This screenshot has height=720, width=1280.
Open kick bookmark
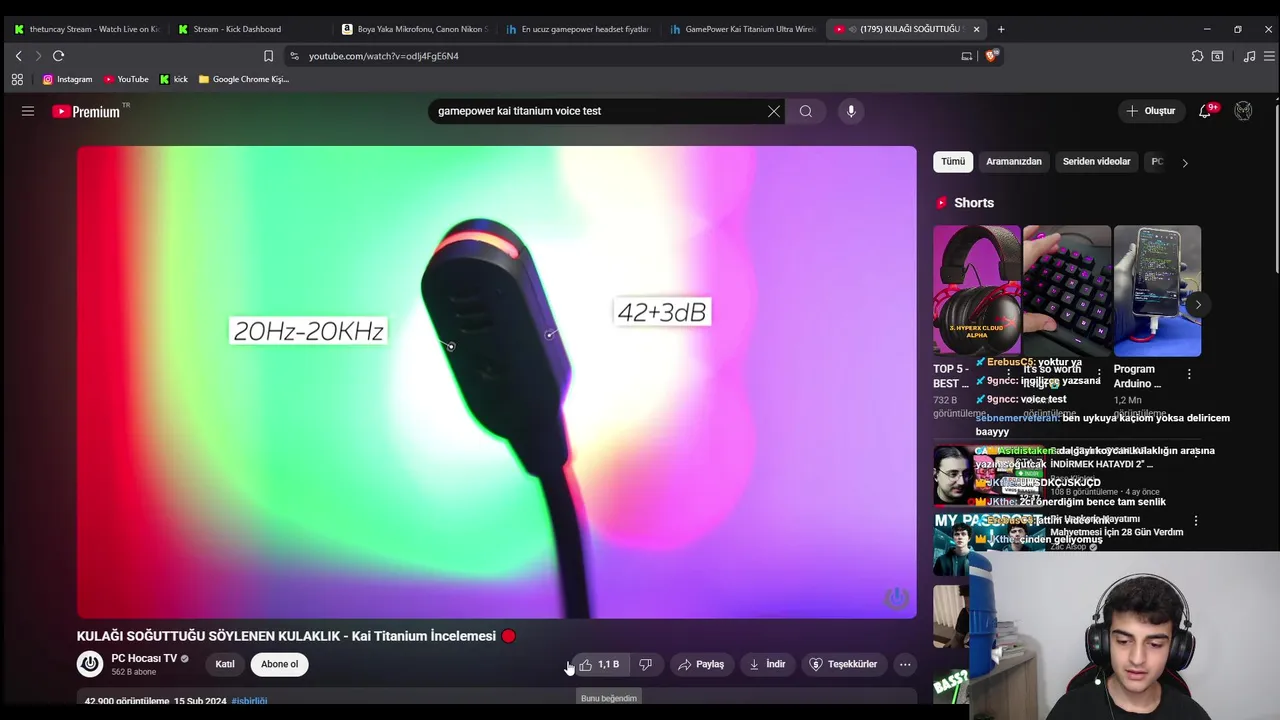coord(173,79)
